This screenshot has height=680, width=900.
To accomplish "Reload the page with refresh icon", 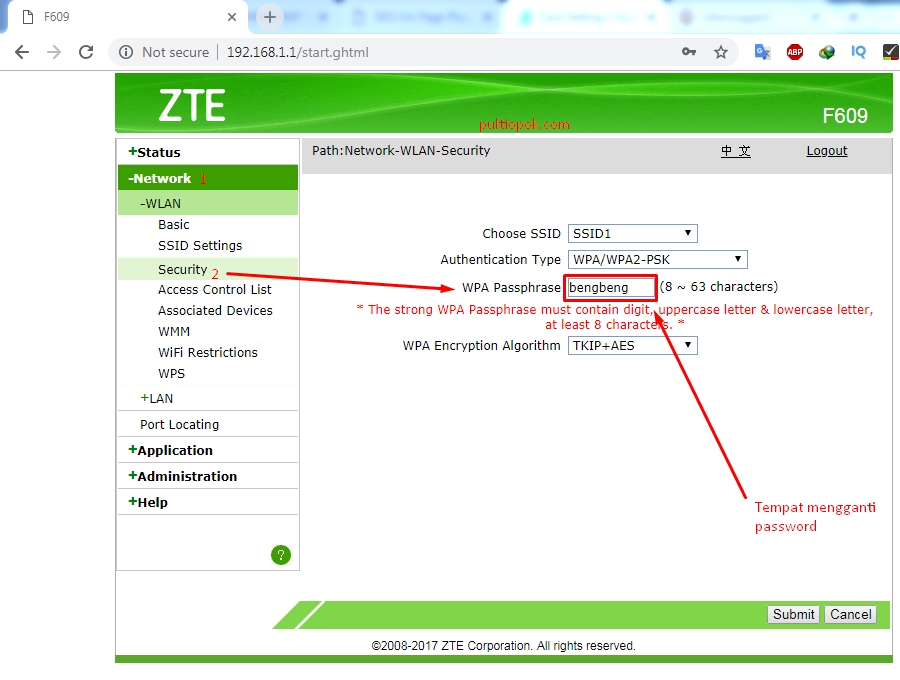I will click(x=86, y=52).
